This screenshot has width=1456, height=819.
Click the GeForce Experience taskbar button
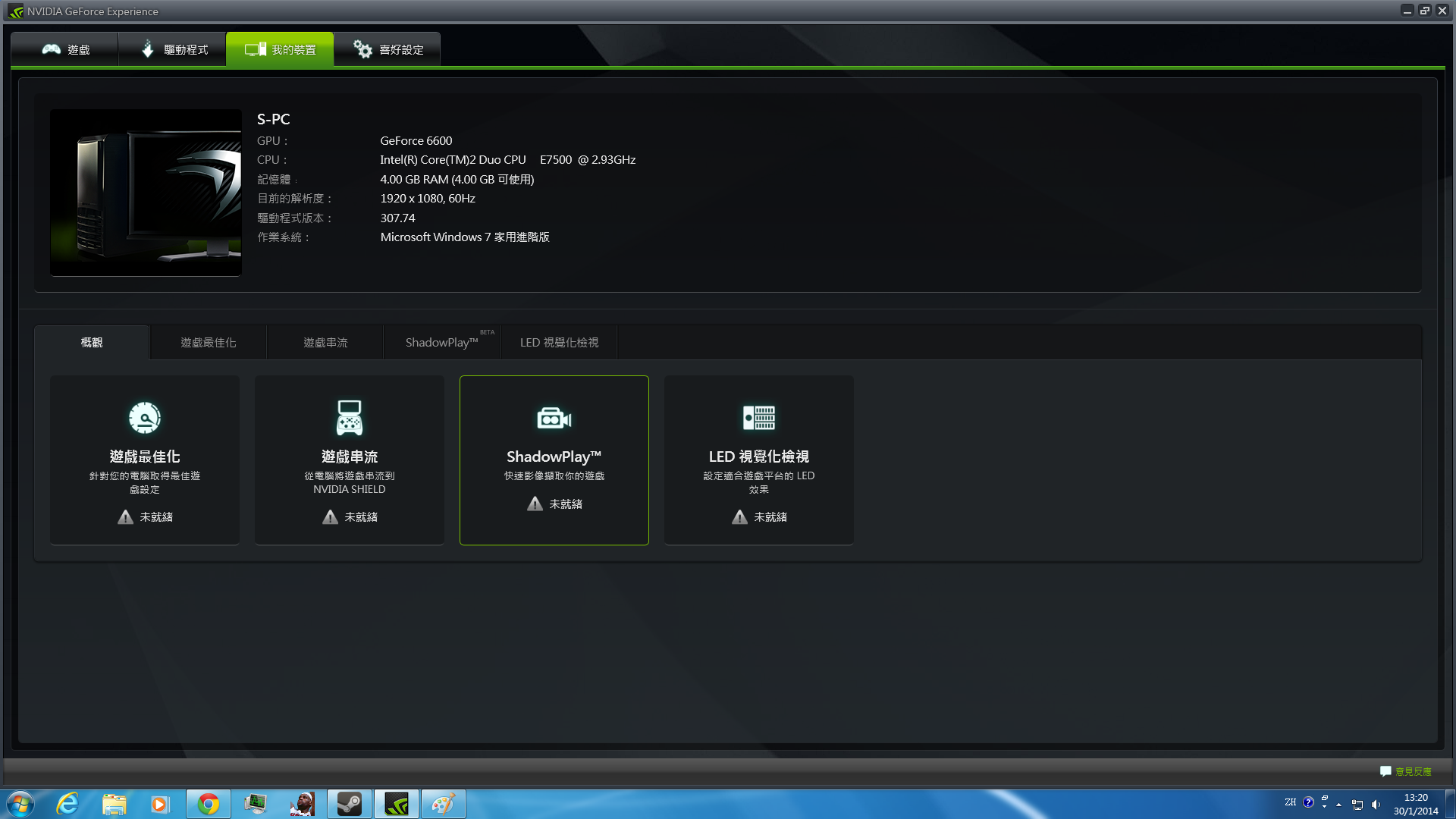397,804
